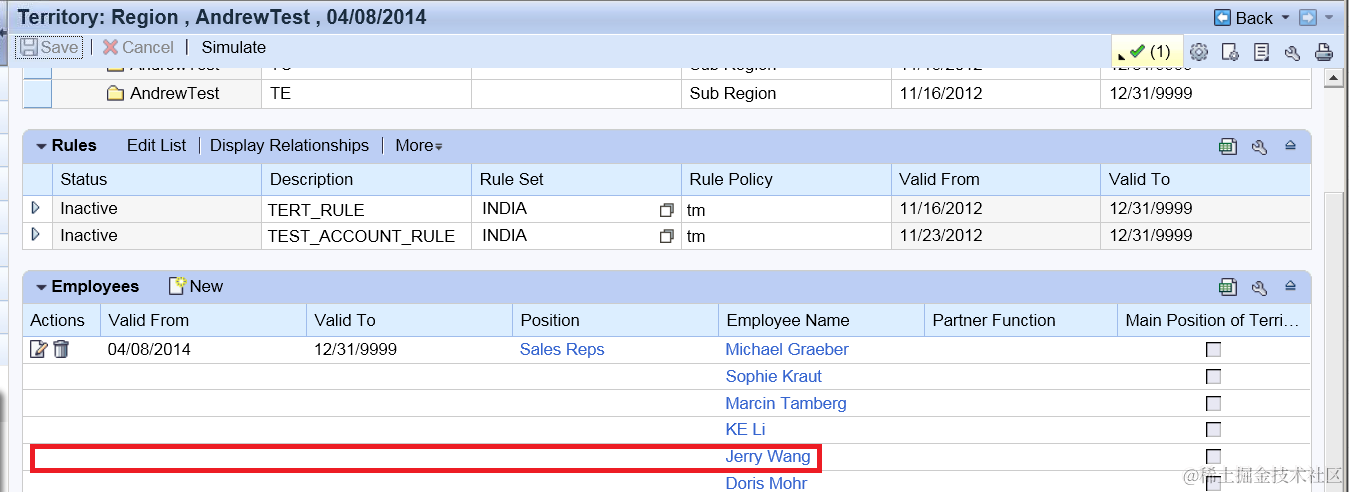The image size is (1349, 492).
Task: Toggle main position checkbox for Marcin Tamberg
Action: coord(1213,404)
